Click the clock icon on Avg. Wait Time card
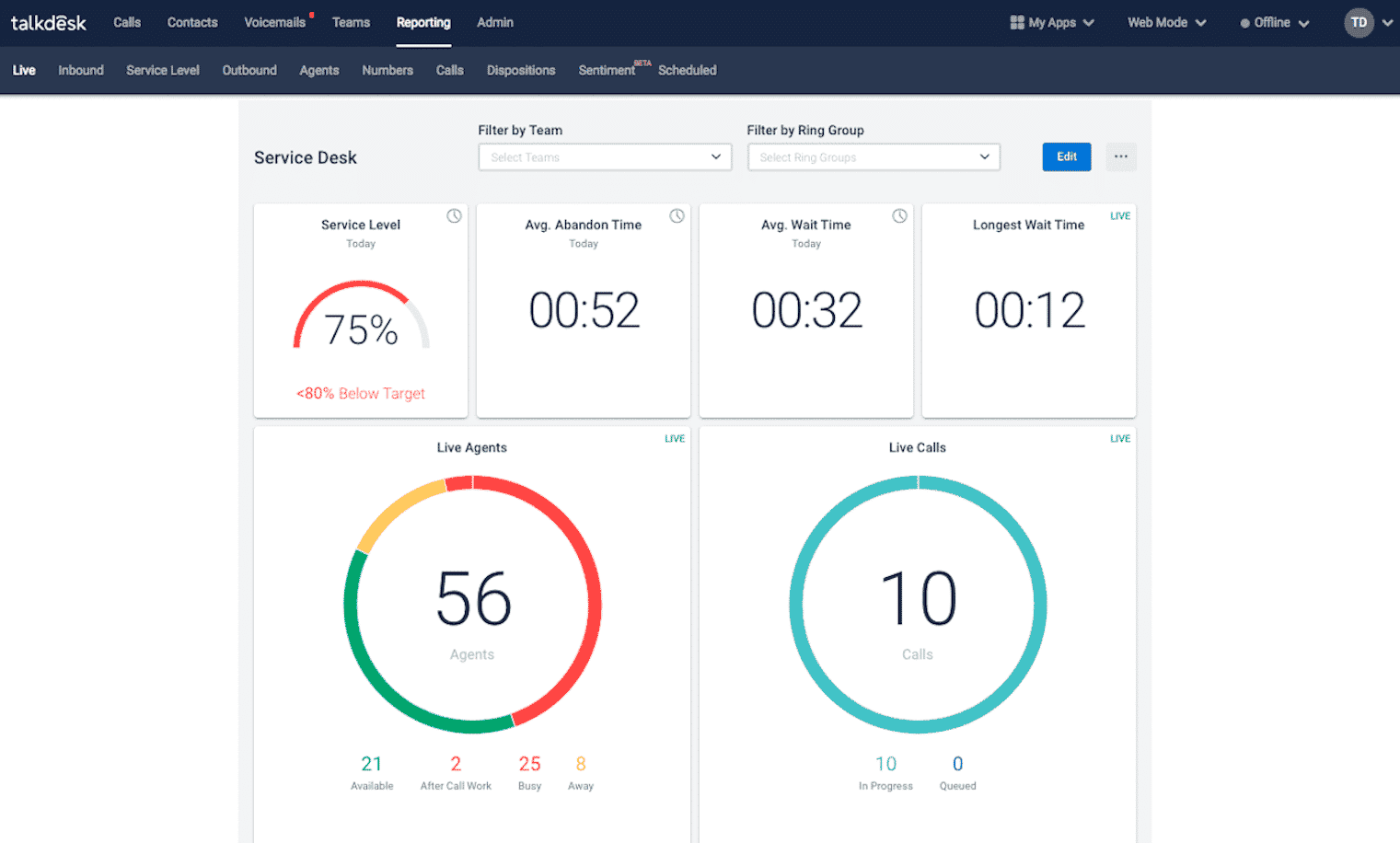The image size is (1400, 843). pos(899,215)
